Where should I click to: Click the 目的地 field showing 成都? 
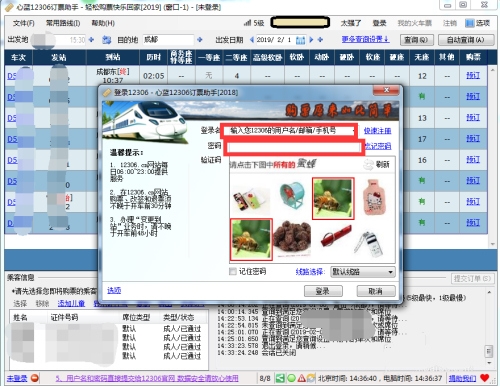click(x=168, y=40)
